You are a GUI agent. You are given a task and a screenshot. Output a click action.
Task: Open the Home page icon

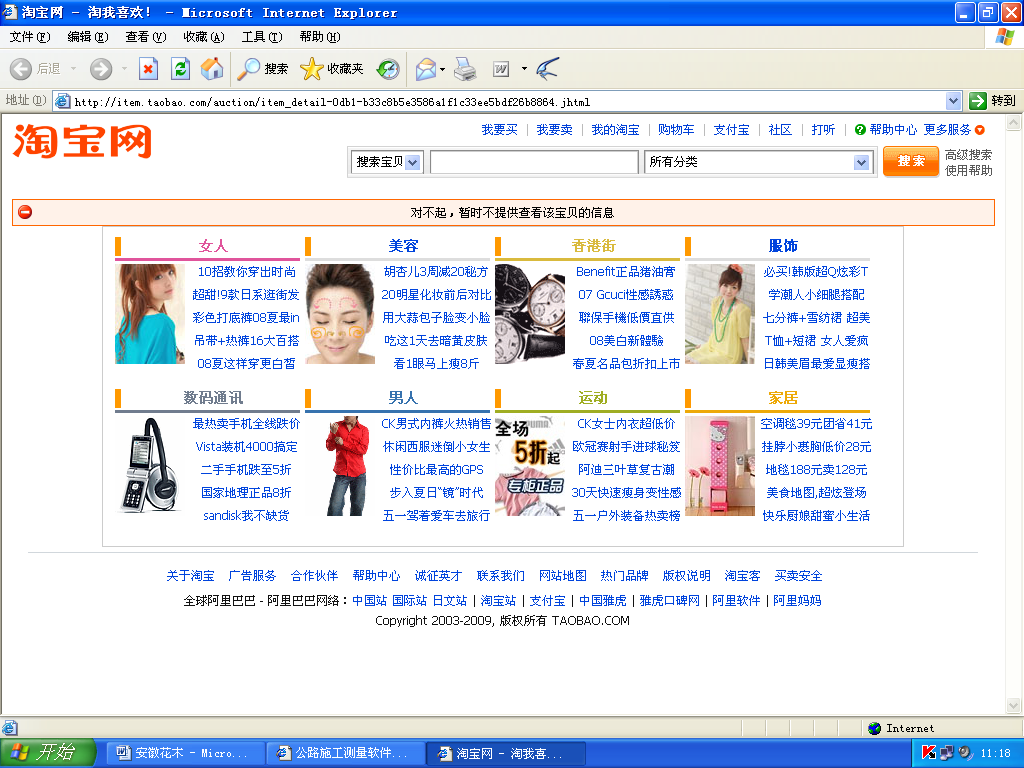212,69
